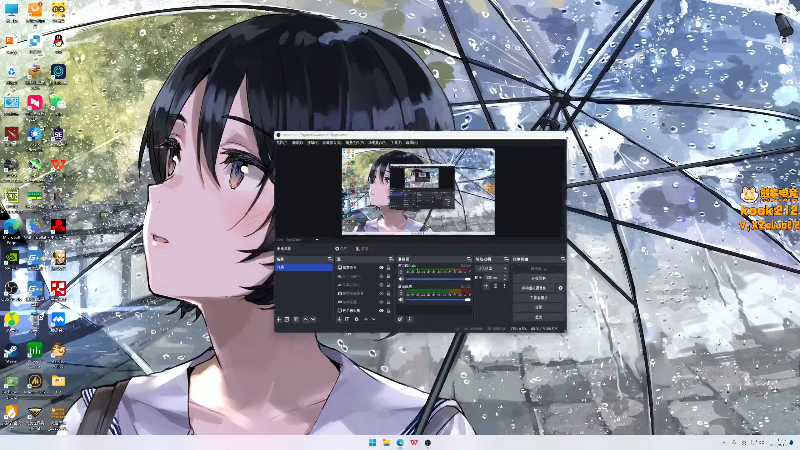Open the File menu in OBS

coord(282,143)
